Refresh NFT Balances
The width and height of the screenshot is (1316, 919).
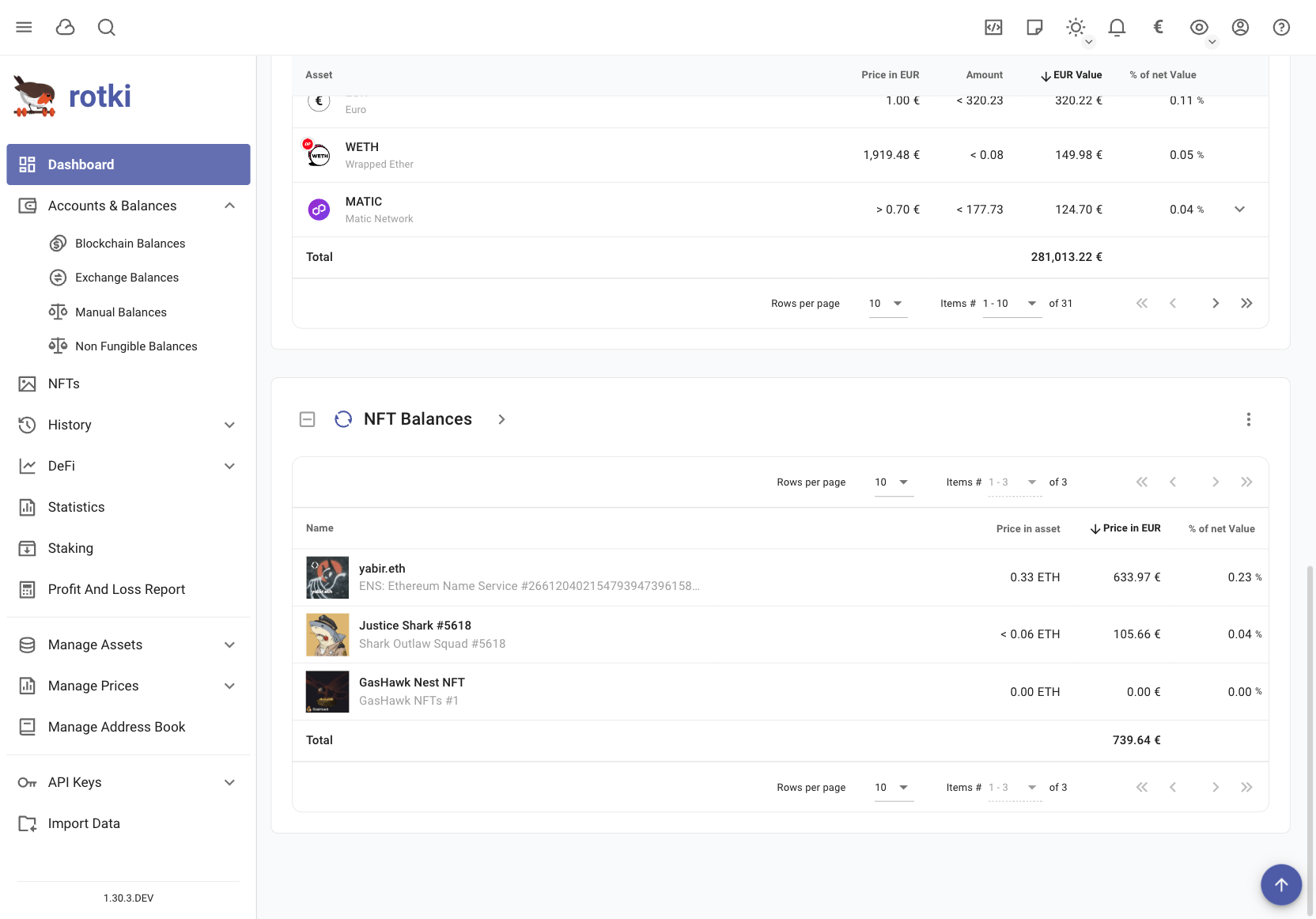click(343, 419)
